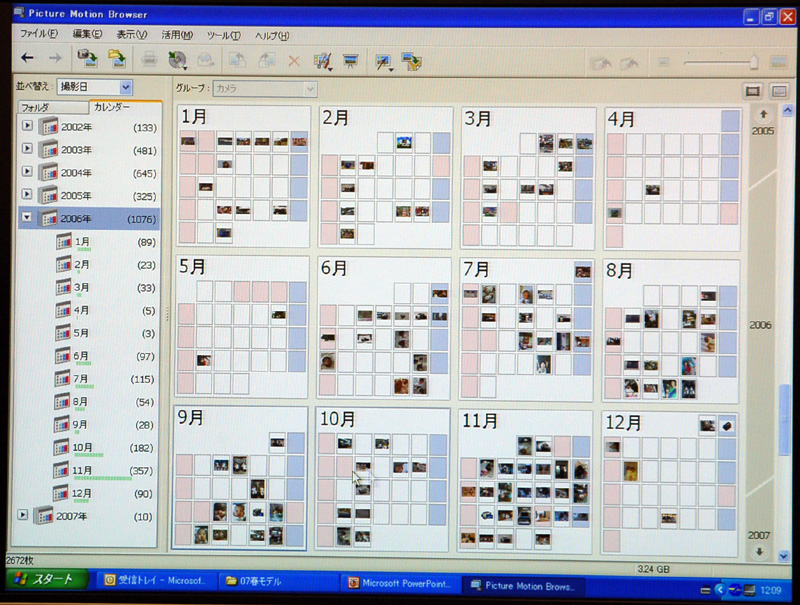The width and height of the screenshot is (800, 605).
Task: Select the 2003年 calendar icon in tree
Action: point(49,150)
